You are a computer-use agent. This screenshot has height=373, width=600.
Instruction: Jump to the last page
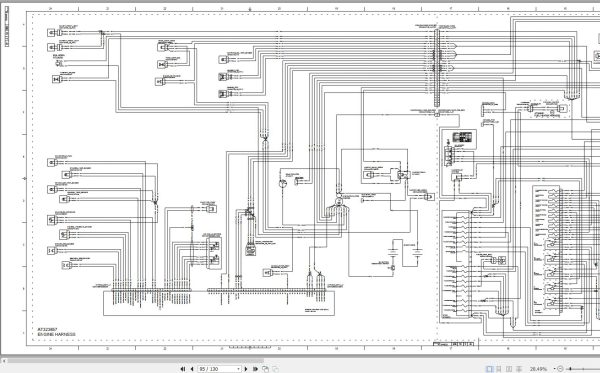255,369
